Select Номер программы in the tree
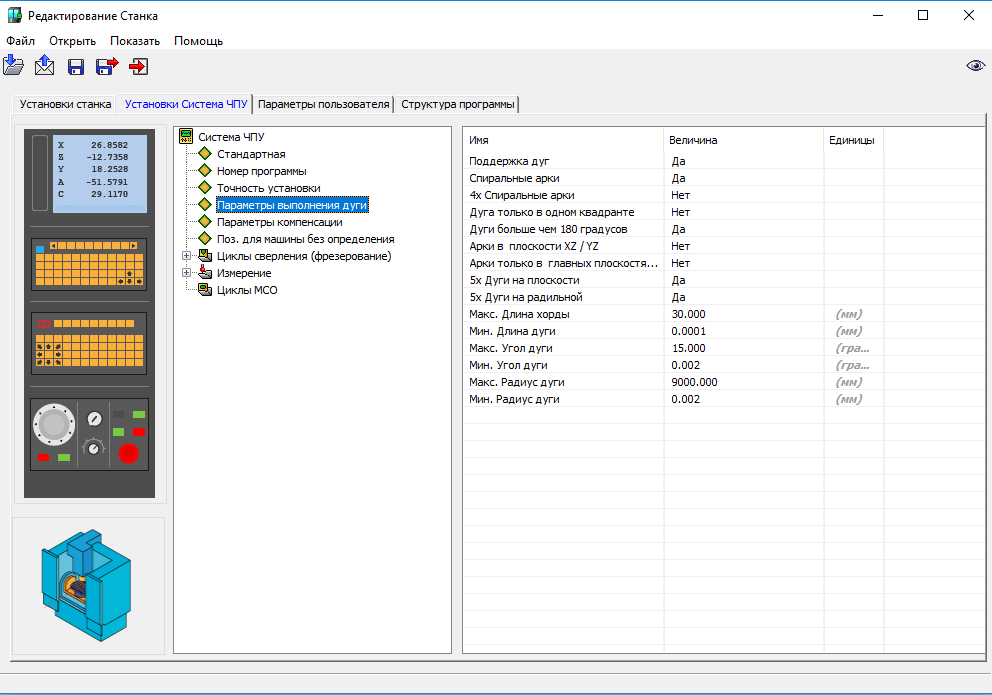 coord(261,171)
